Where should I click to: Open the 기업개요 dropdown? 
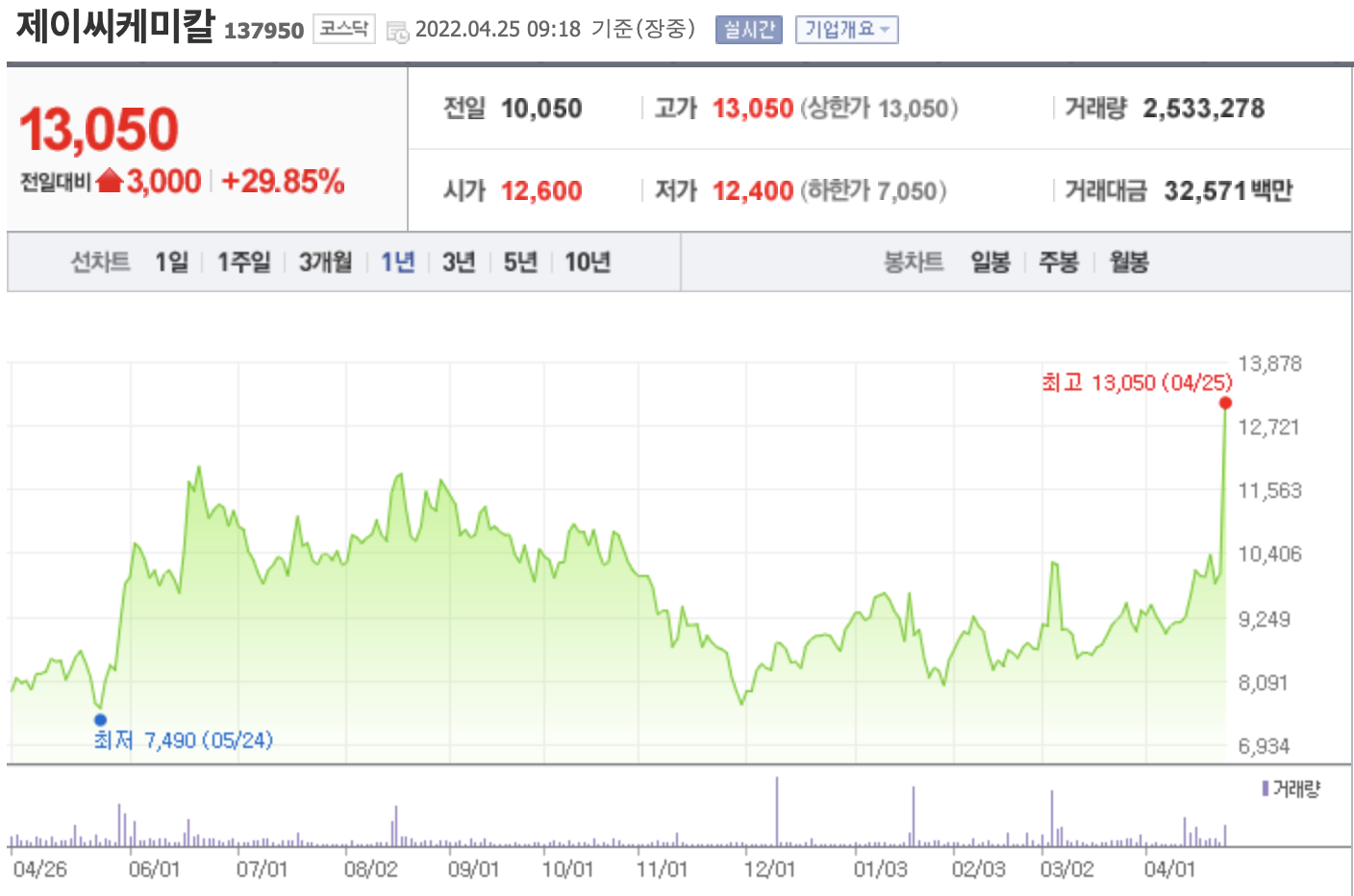846,30
